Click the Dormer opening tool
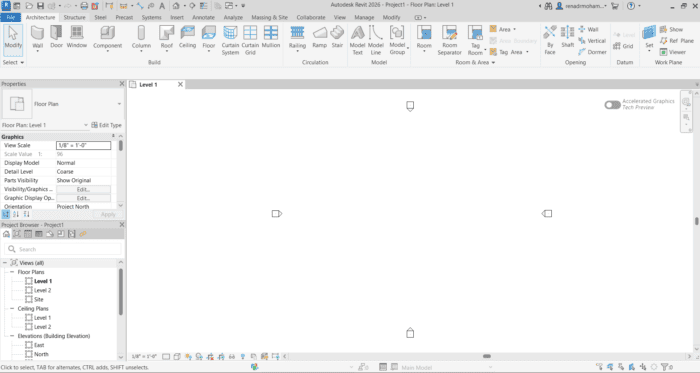This screenshot has width=700, height=373. tap(592, 52)
